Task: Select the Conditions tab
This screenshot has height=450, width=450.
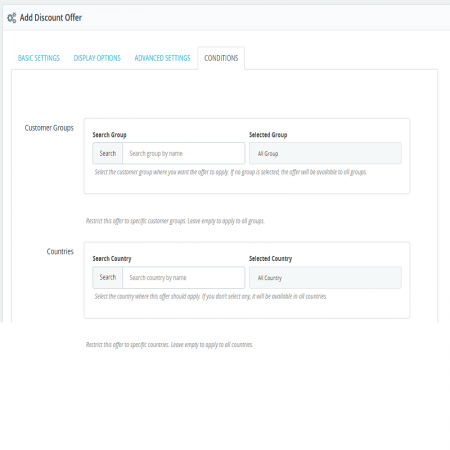Action: pos(221,58)
